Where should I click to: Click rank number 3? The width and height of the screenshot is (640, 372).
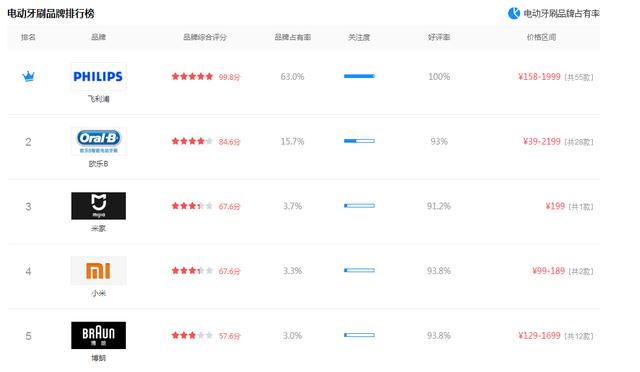point(28,206)
